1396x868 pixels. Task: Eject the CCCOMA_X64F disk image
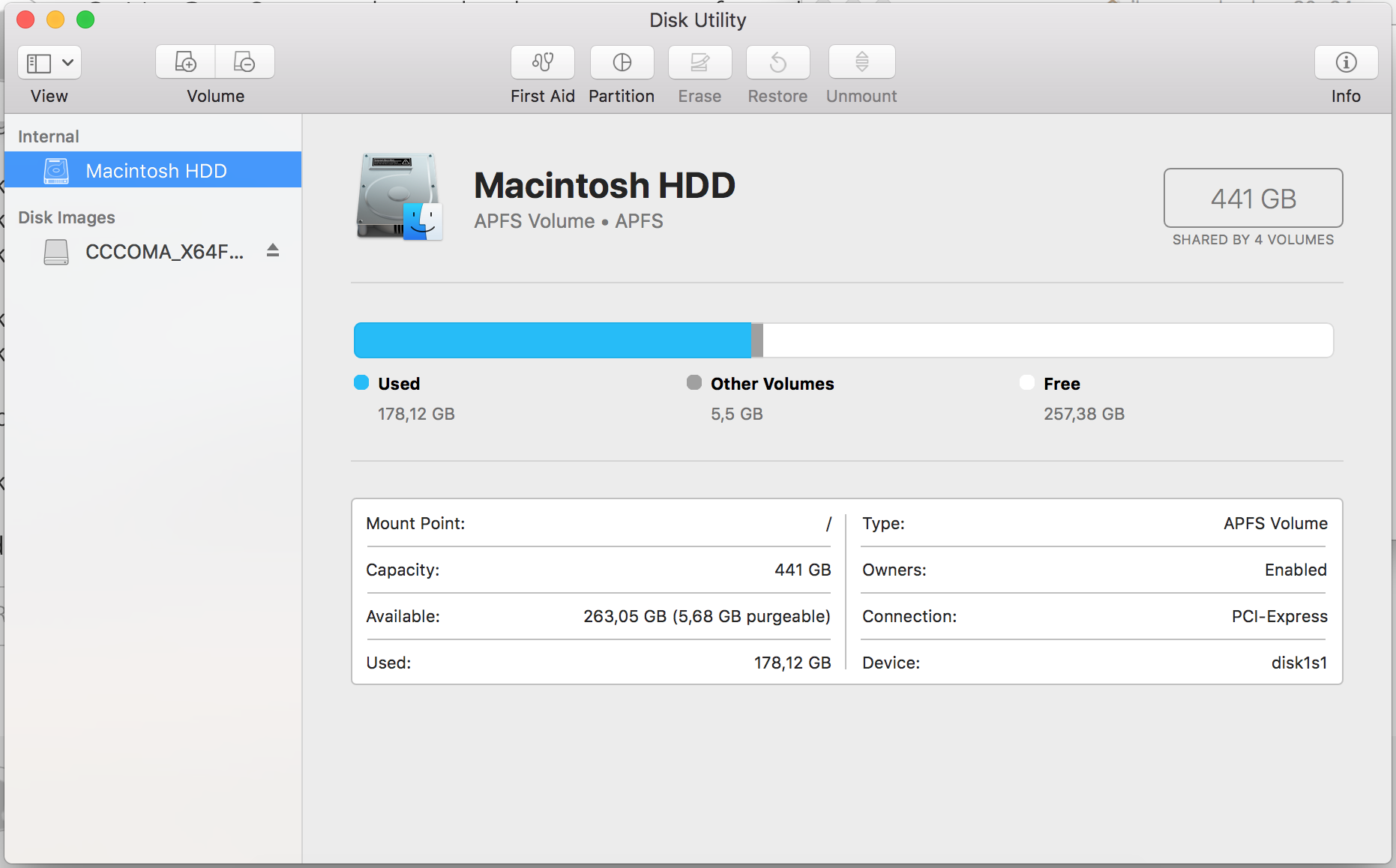[273, 251]
